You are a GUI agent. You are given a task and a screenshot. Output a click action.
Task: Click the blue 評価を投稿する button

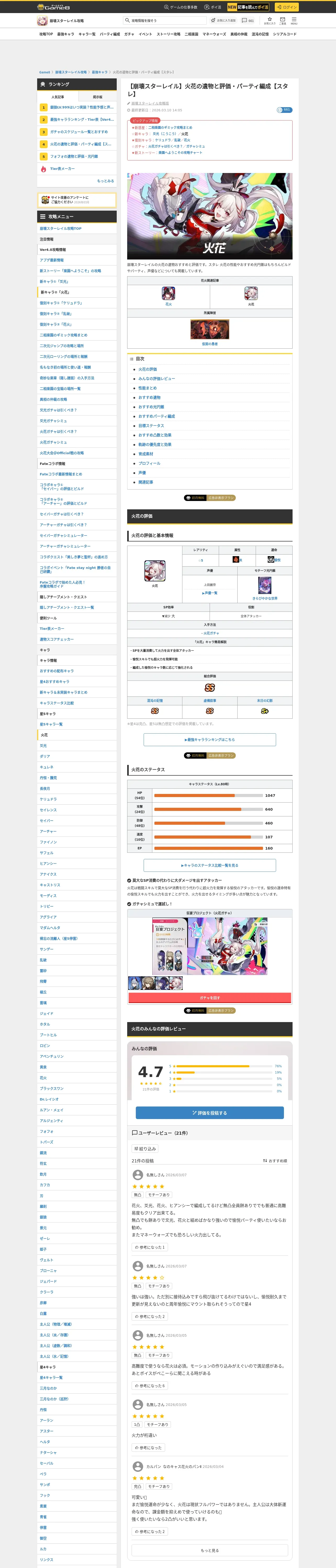[x=210, y=1113]
